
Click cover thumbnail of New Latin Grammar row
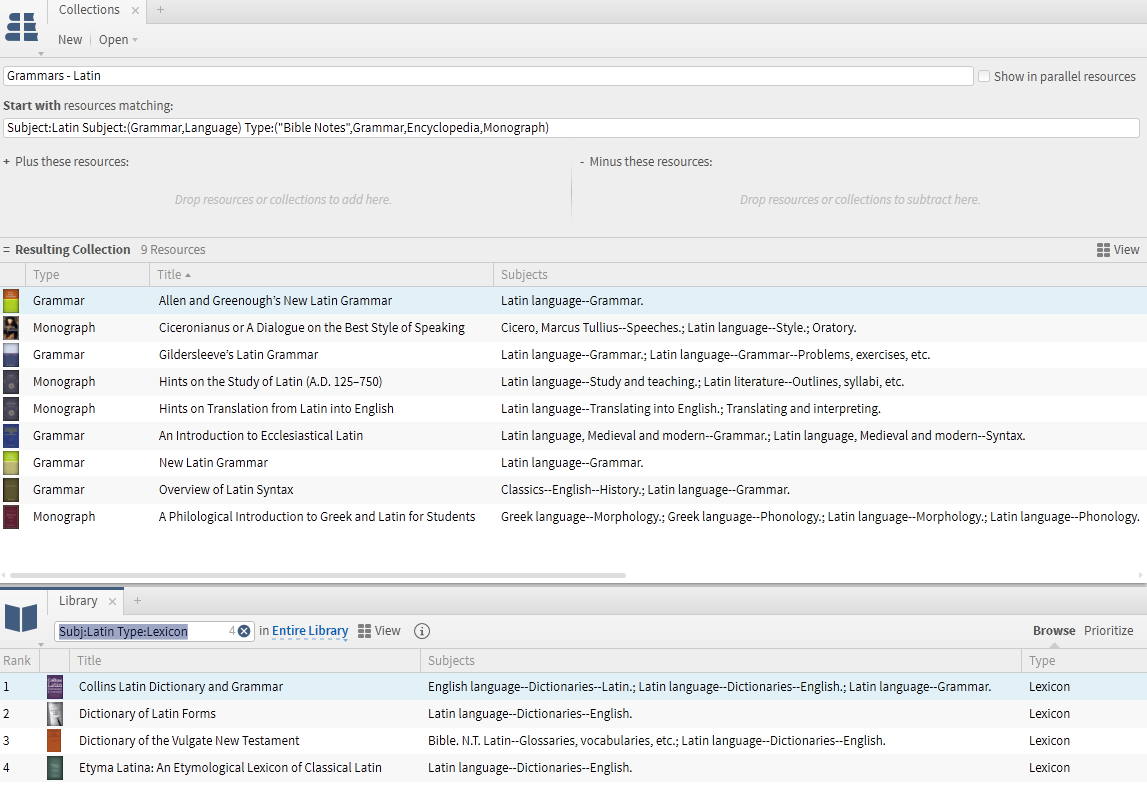(11, 463)
